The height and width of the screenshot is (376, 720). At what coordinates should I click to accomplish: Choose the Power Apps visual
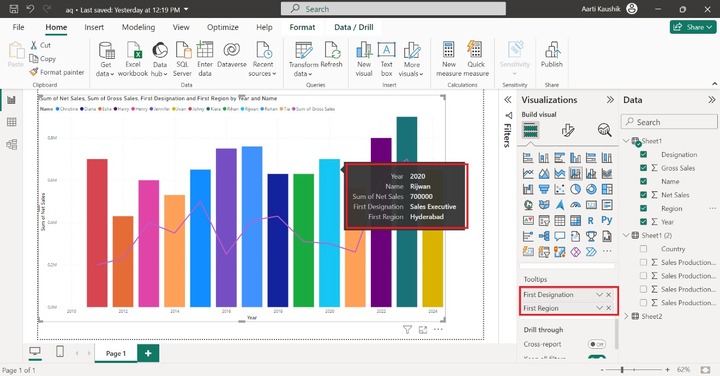[x=575, y=252]
